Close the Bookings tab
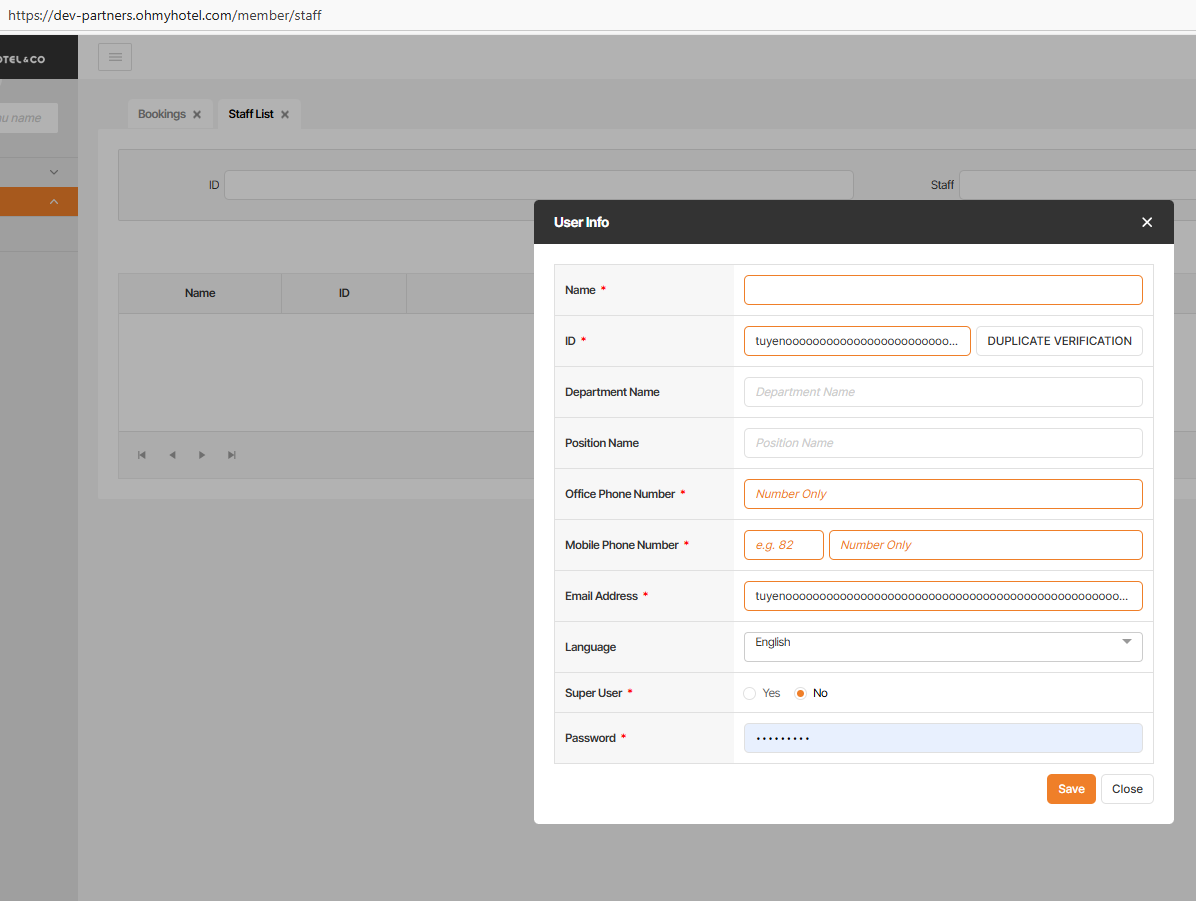 [197, 115]
